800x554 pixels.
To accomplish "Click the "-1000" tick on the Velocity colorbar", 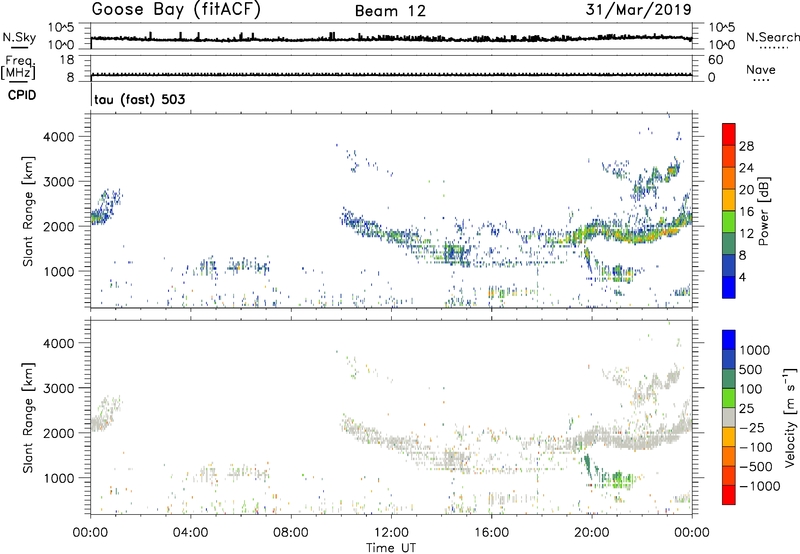I will coord(760,486).
